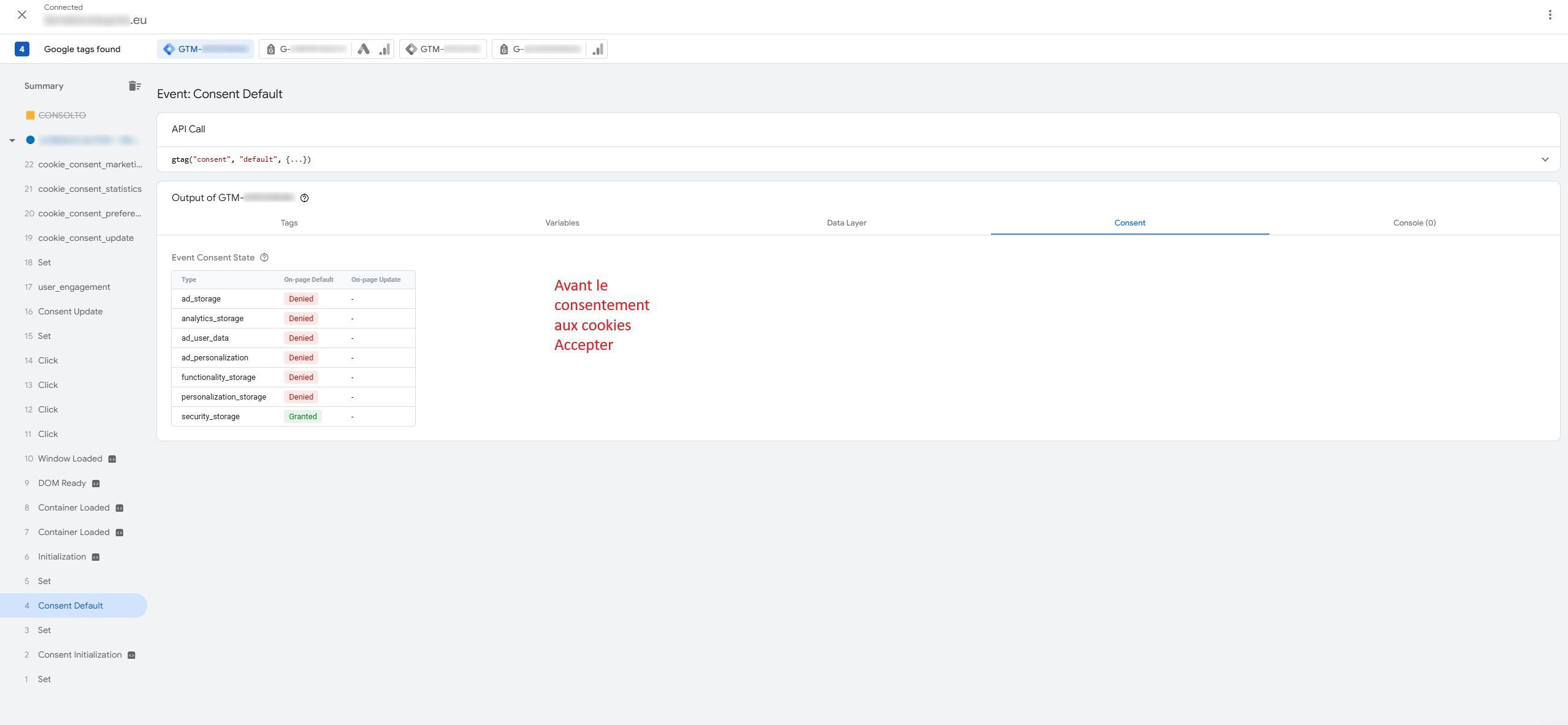
Task: Expand the gtag consent default code line
Action: point(241,159)
